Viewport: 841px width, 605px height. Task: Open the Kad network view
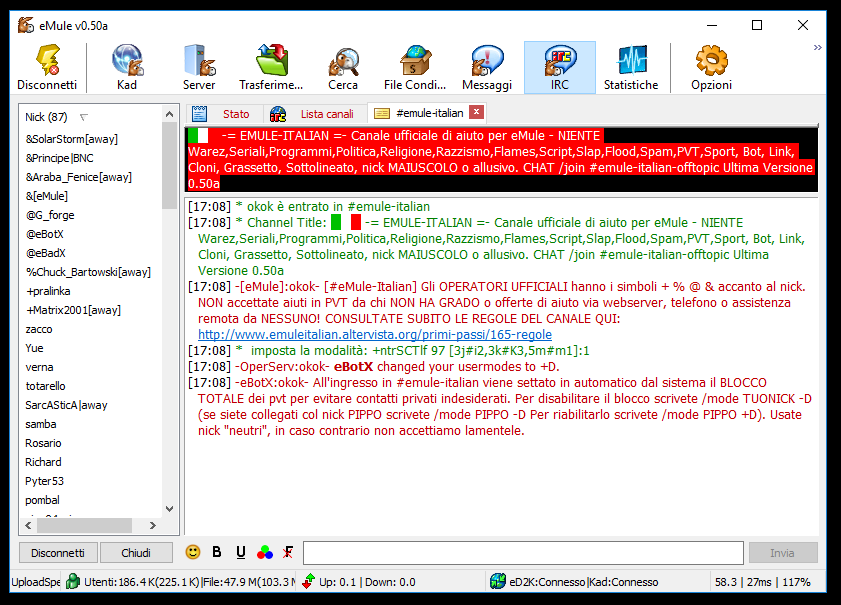(x=127, y=68)
